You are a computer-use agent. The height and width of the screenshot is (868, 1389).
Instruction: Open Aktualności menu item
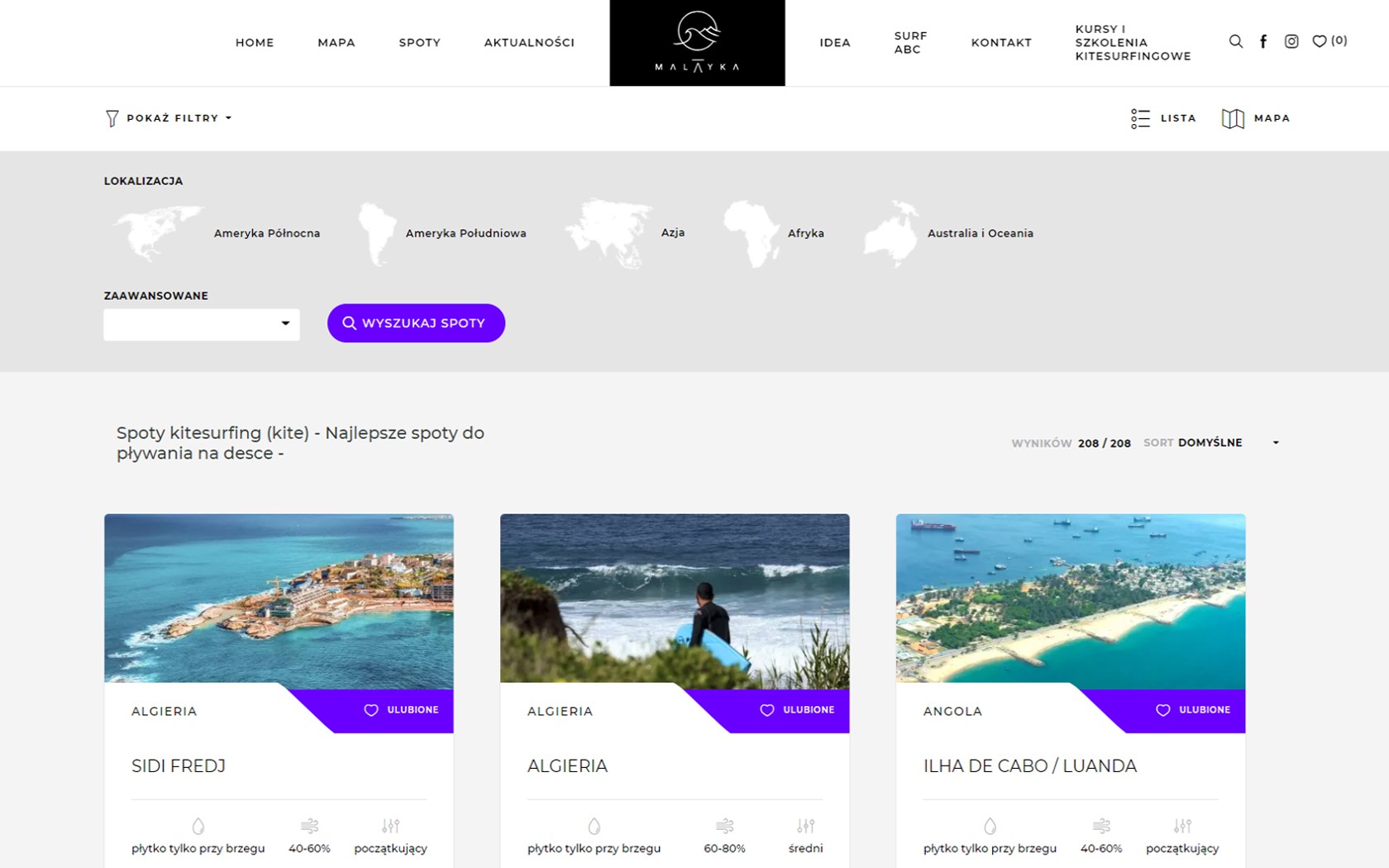pyautogui.click(x=529, y=43)
